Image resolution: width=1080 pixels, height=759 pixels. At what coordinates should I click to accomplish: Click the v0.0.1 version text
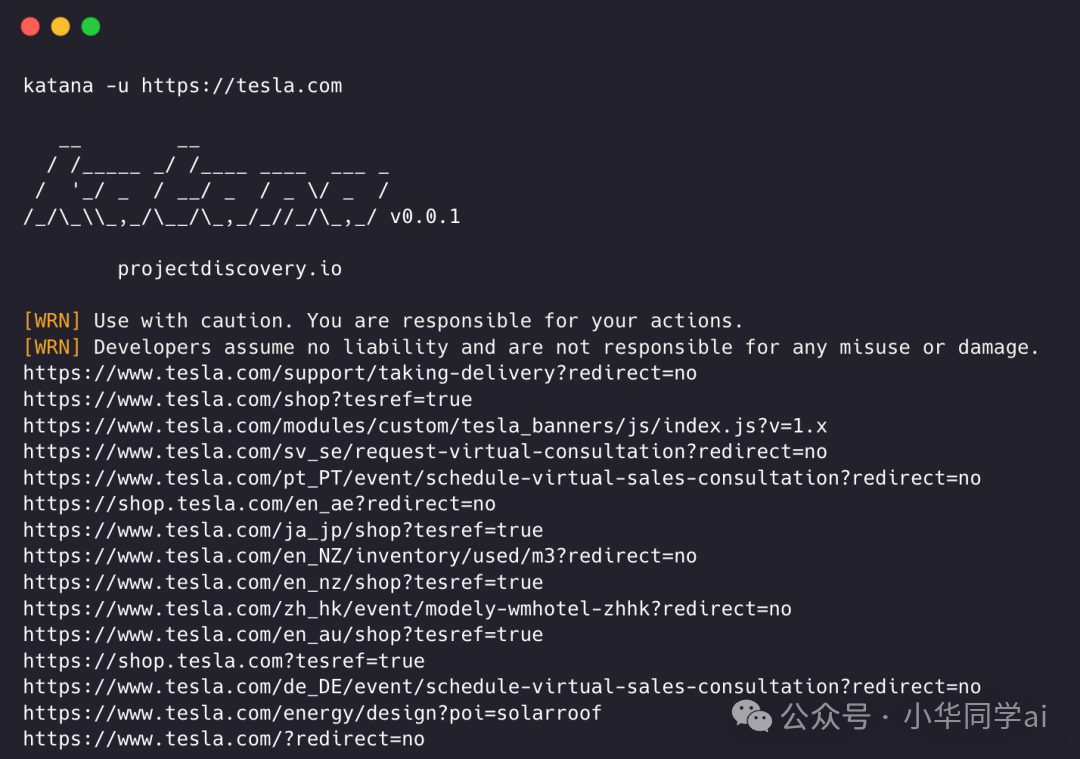425,217
